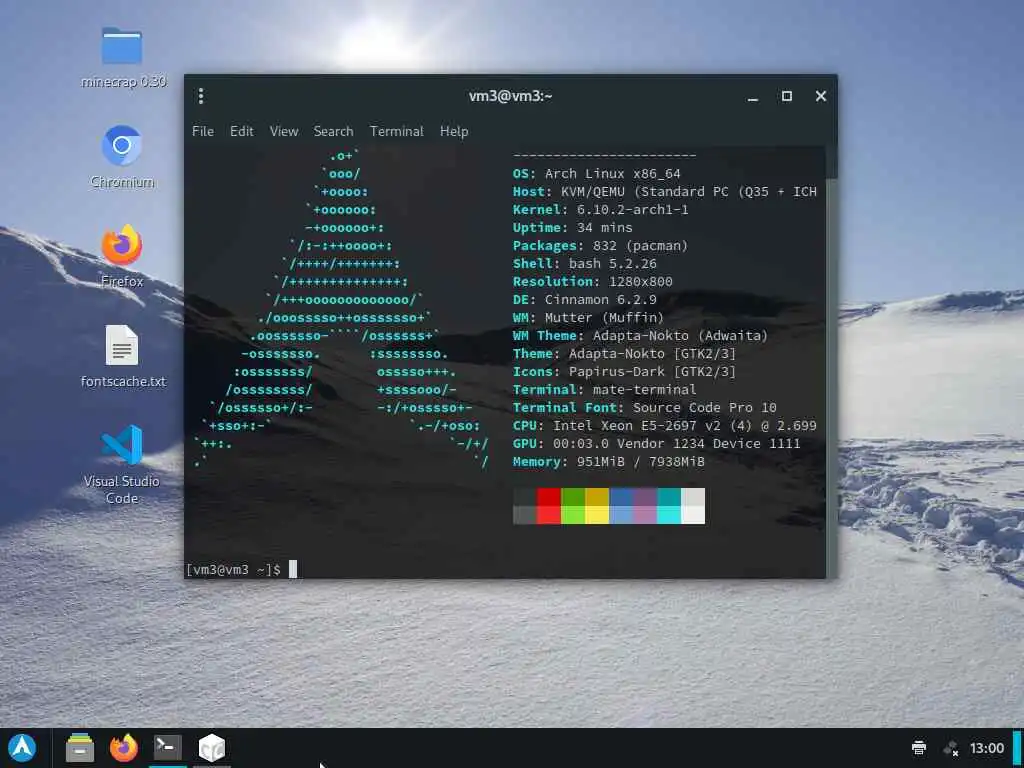The image size is (1024, 768).
Task: Click the 'GPU: 00:03.0 Vendor 1234' line
Action: [x=656, y=443]
